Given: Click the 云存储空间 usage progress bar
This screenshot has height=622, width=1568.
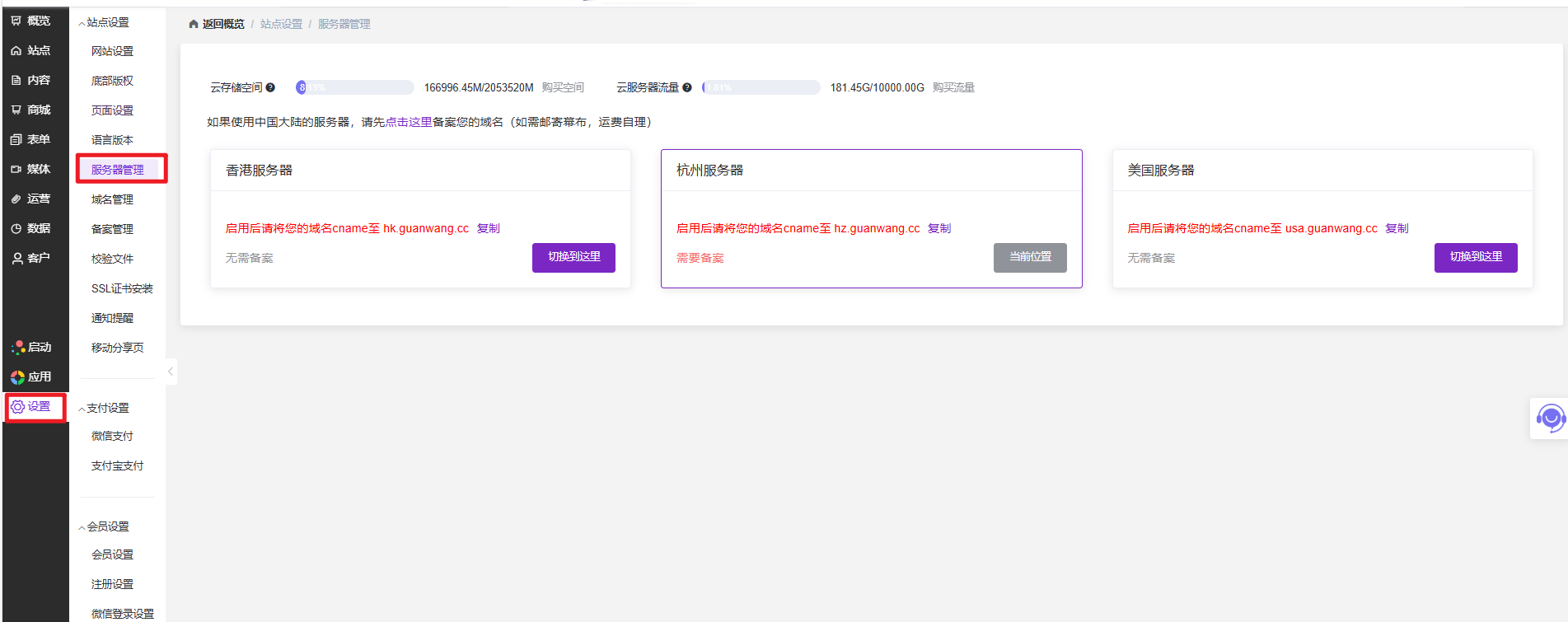Looking at the screenshot, I should tap(355, 87).
